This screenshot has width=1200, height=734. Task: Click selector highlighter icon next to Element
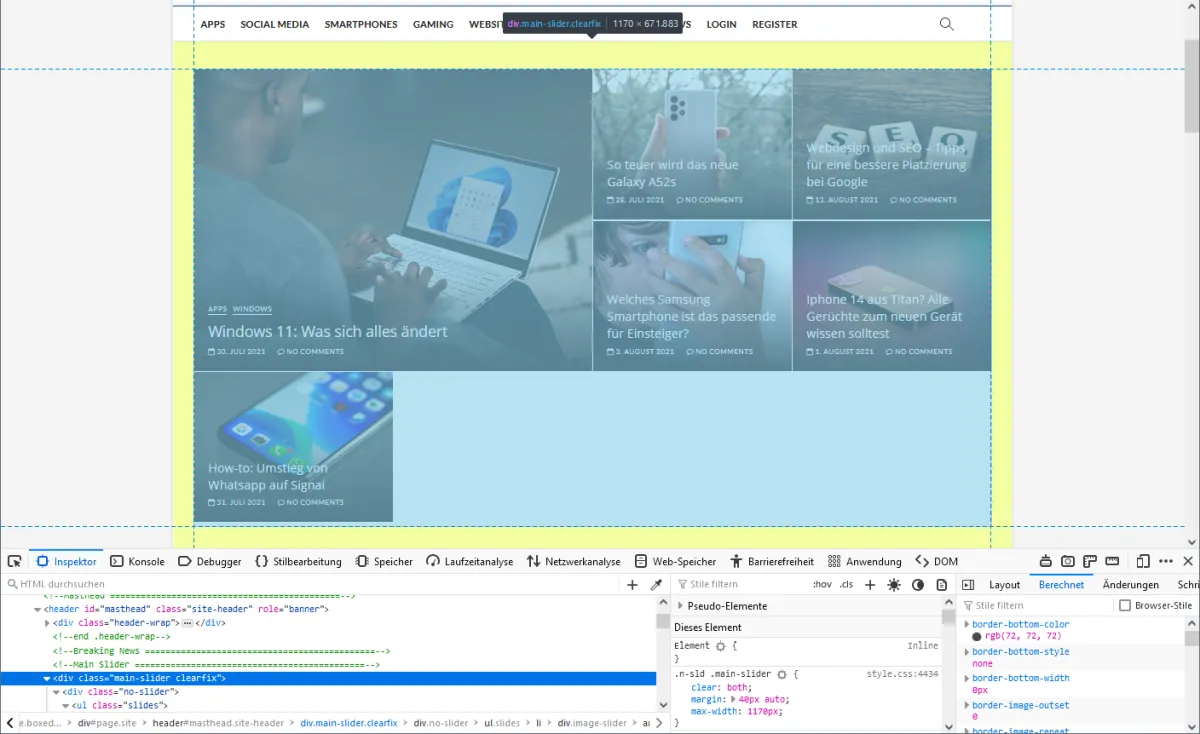pyautogui.click(x=720, y=647)
